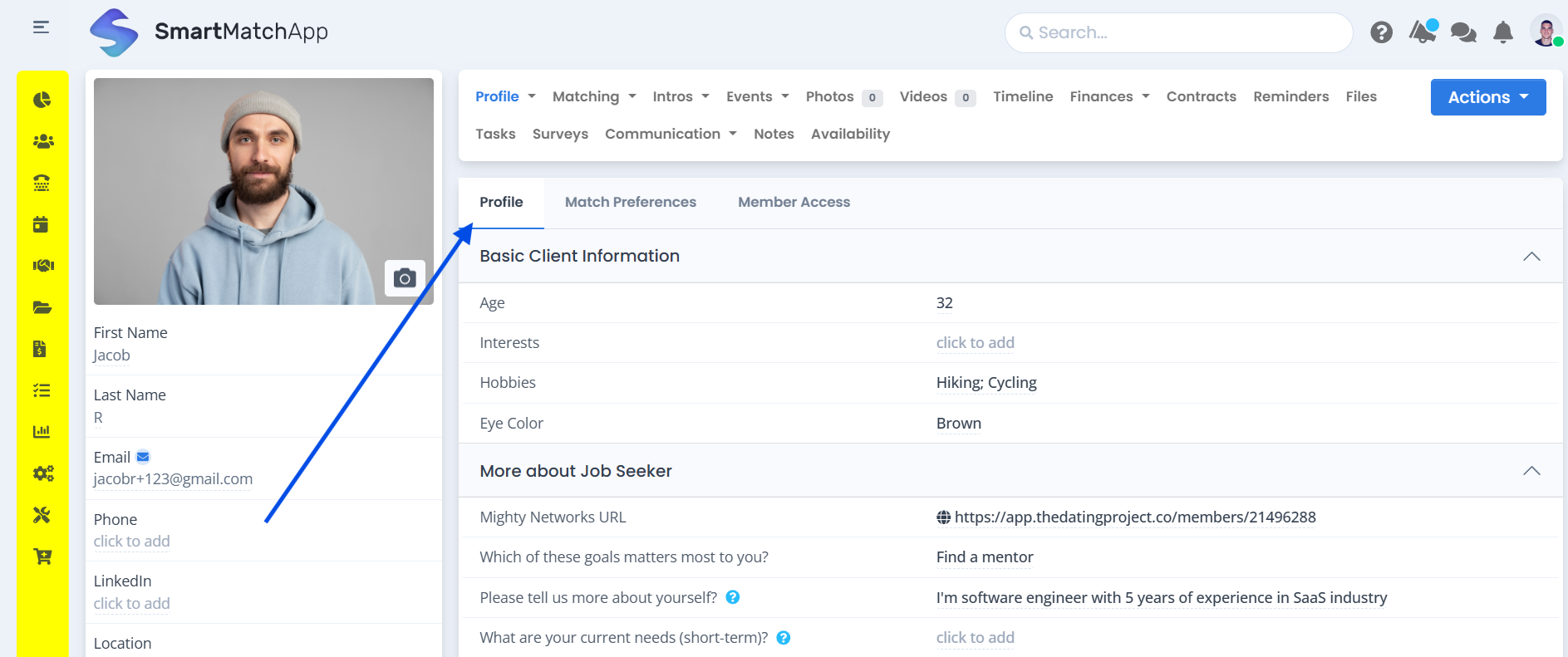Open the Notes tab
The height and width of the screenshot is (657, 1568).
point(774,134)
